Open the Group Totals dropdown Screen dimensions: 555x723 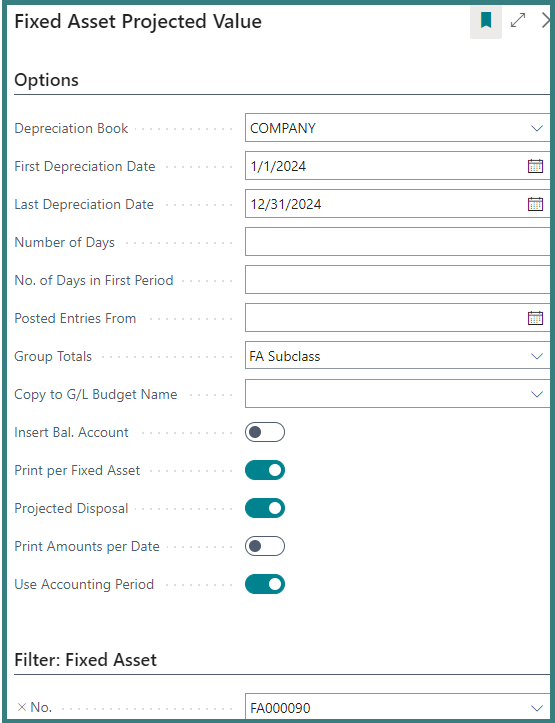tap(537, 356)
